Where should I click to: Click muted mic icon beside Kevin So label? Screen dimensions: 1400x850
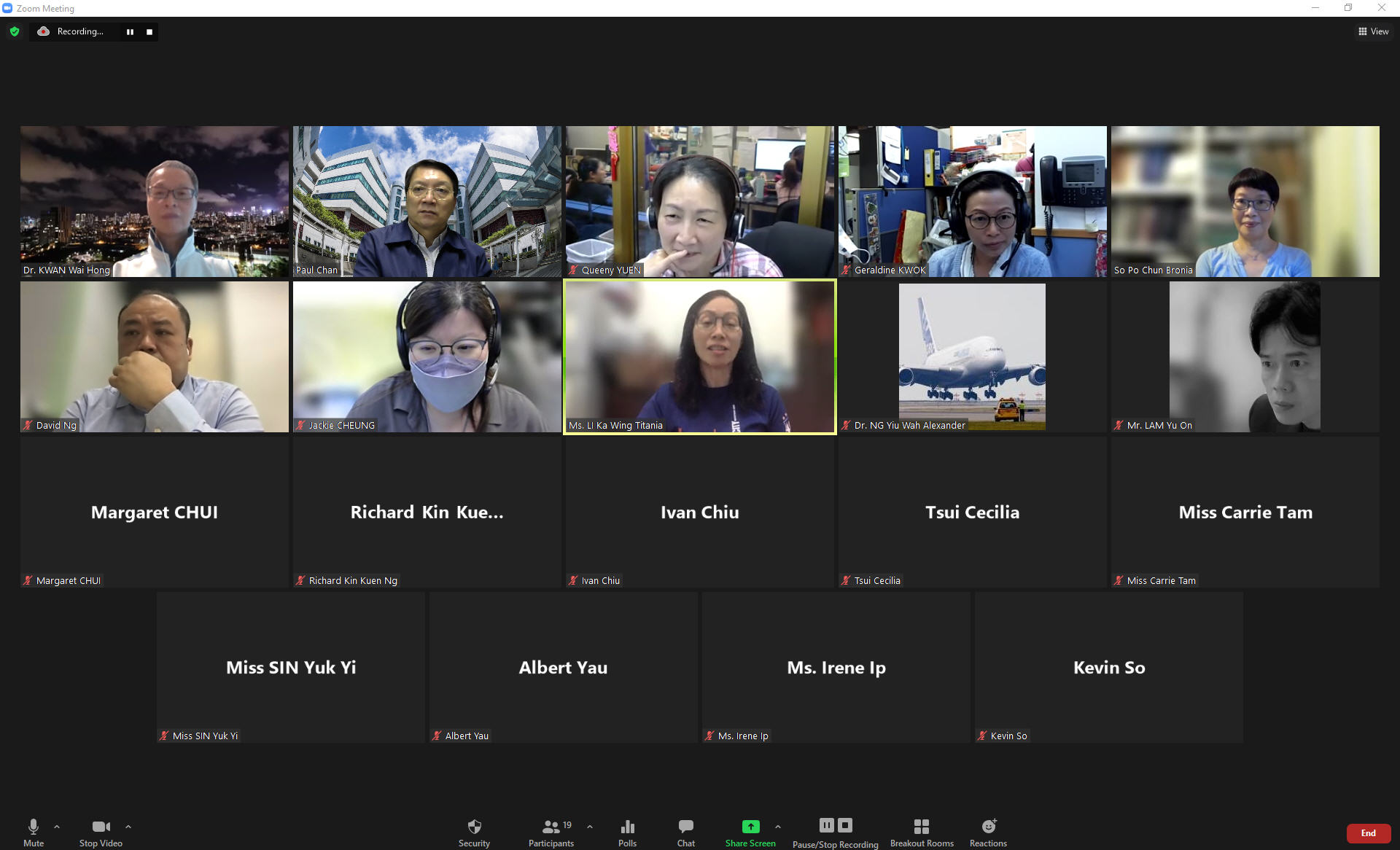(x=982, y=736)
